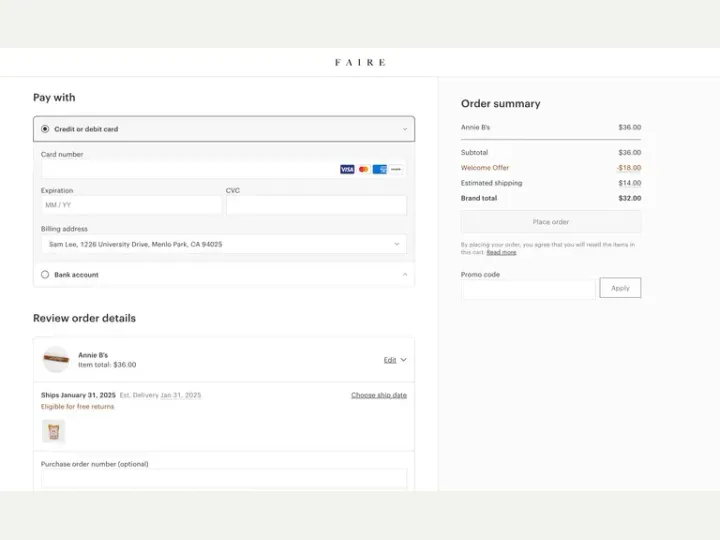The height and width of the screenshot is (540, 720).
Task: Click the Edit link for Annie B's order
Action: point(390,360)
